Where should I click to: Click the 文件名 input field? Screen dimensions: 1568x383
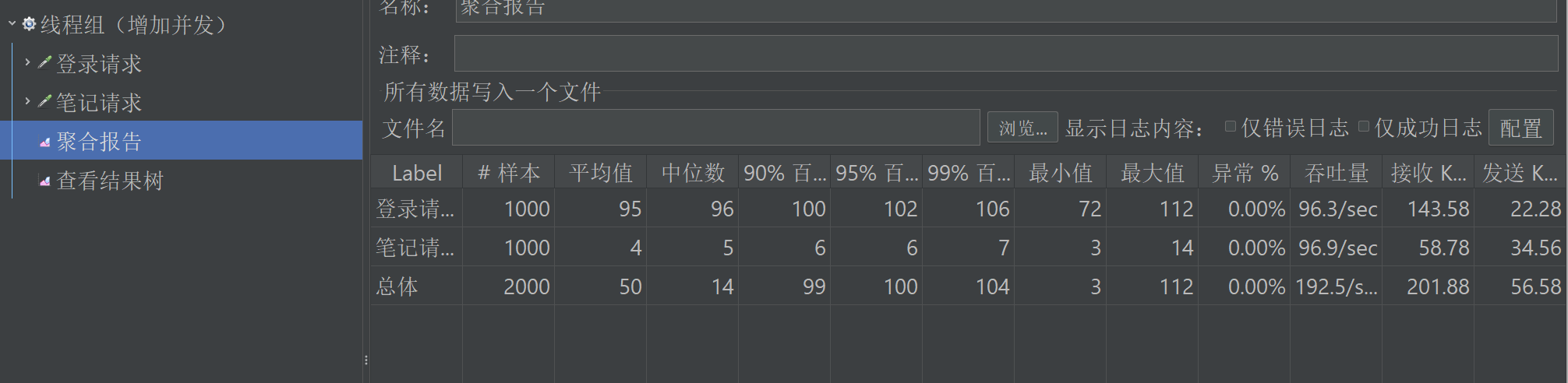click(x=715, y=128)
